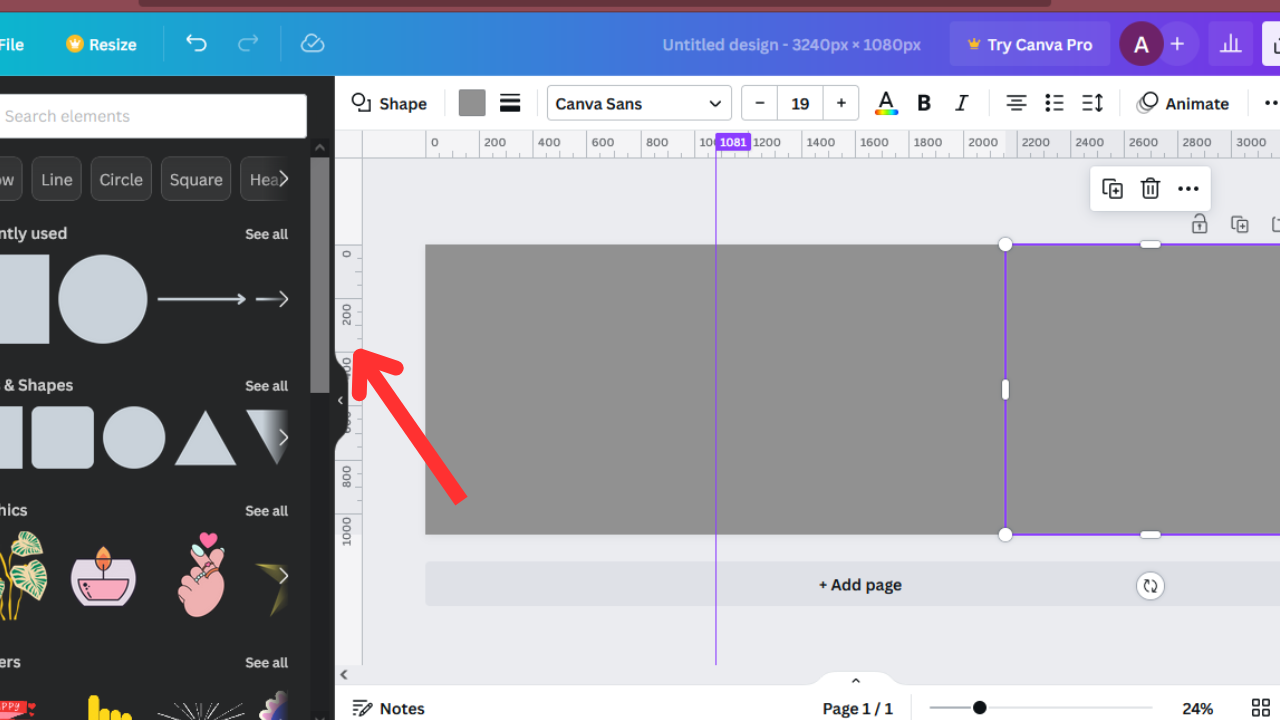Show more chips with right arrow

click(x=284, y=179)
